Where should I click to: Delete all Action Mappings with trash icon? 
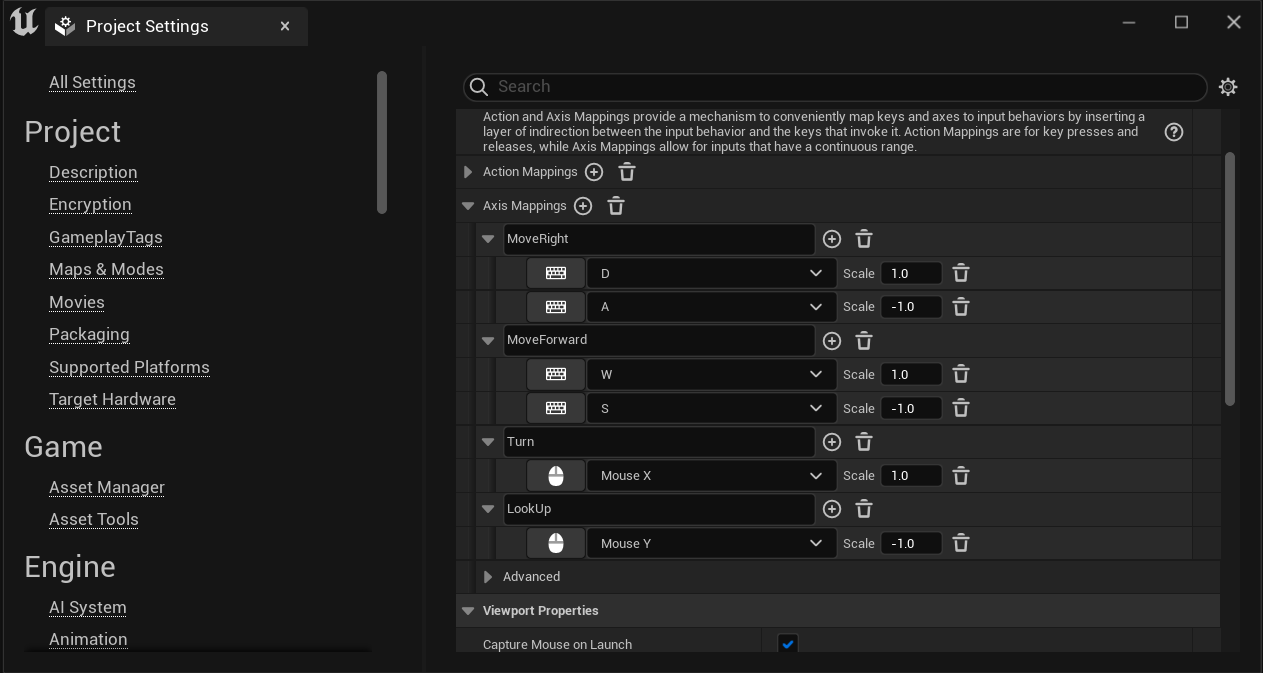coord(627,172)
